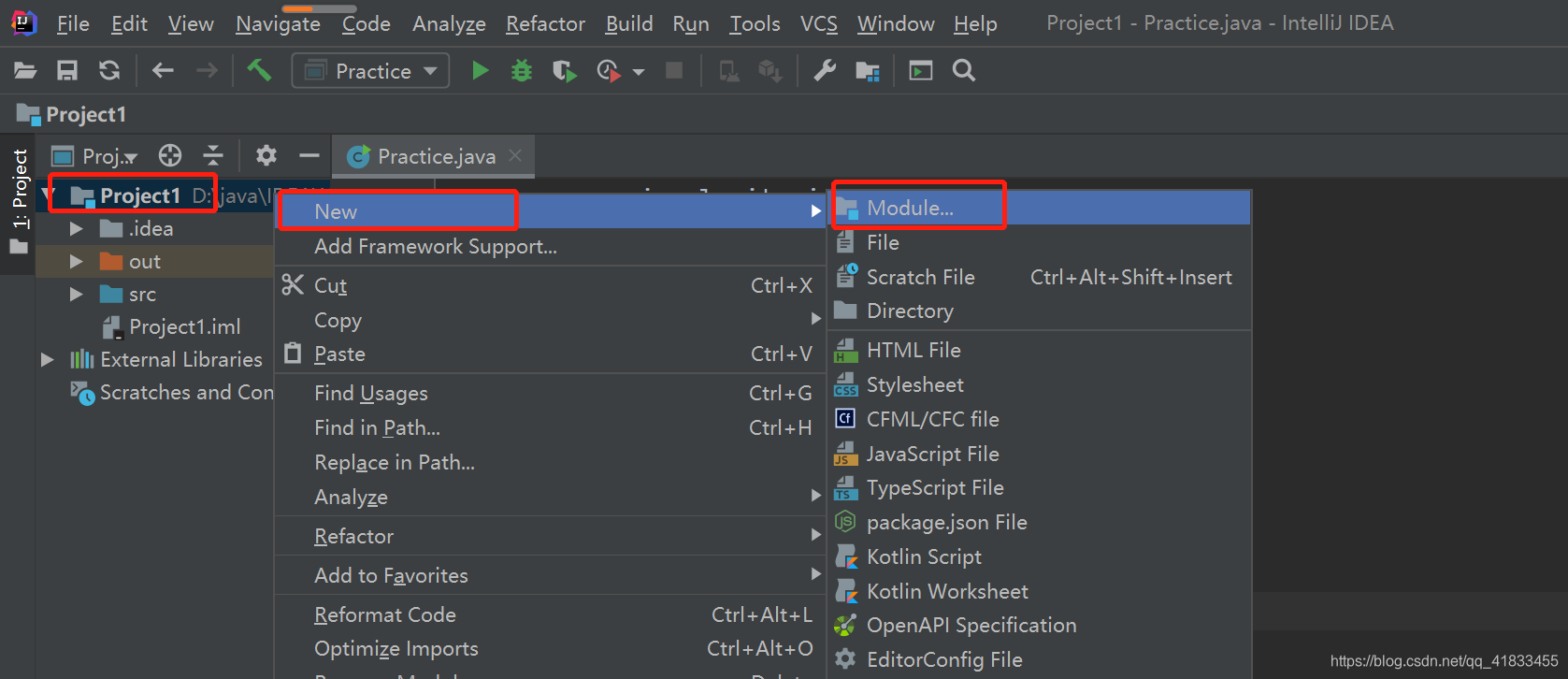
Task: Choose Stylesheet from New submenu
Action: 1039,384
